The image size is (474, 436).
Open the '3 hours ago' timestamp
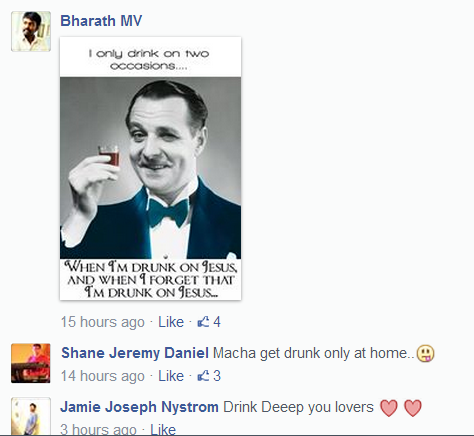pos(99,429)
